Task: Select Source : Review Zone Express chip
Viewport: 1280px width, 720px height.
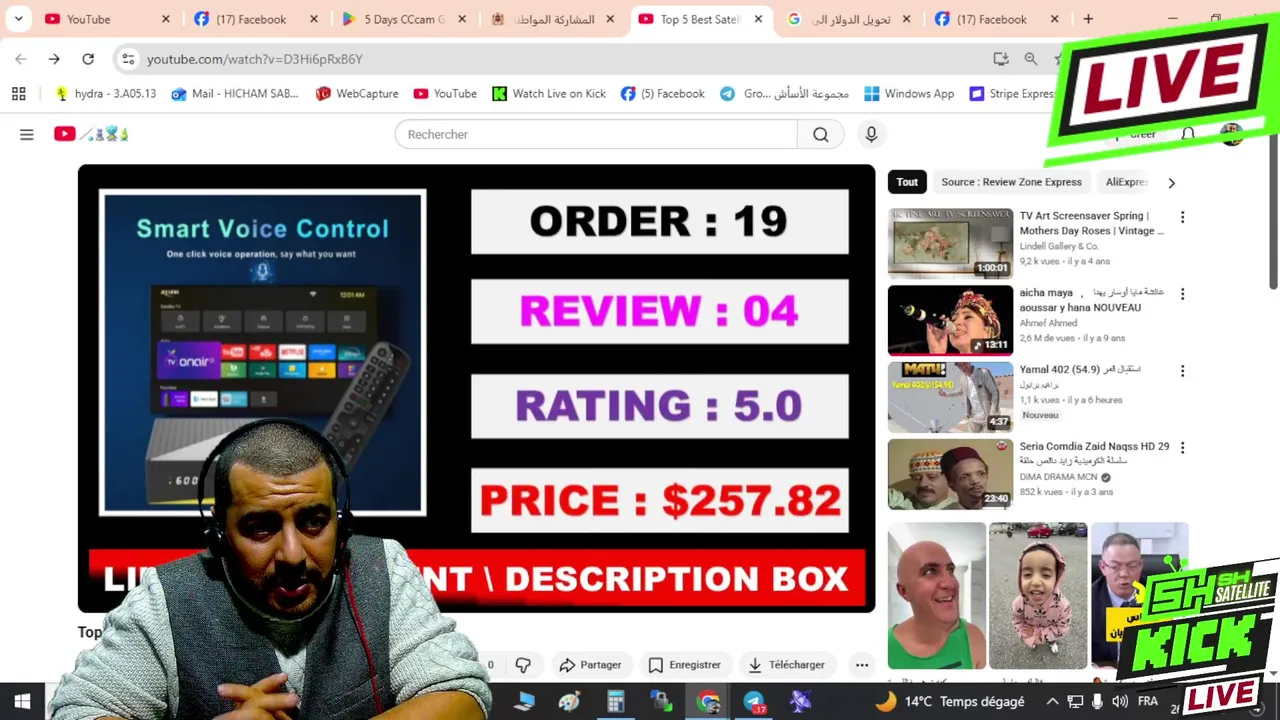Action: (1011, 182)
